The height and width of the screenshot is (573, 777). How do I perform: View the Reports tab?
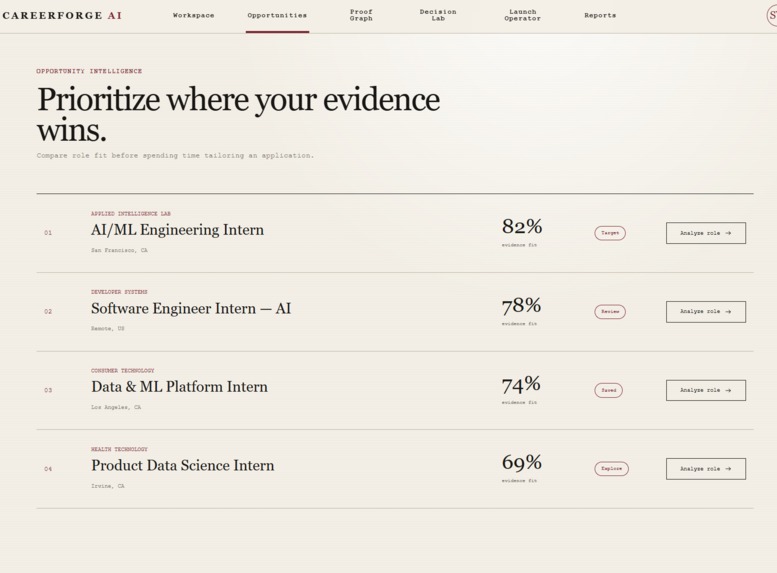[600, 15]
